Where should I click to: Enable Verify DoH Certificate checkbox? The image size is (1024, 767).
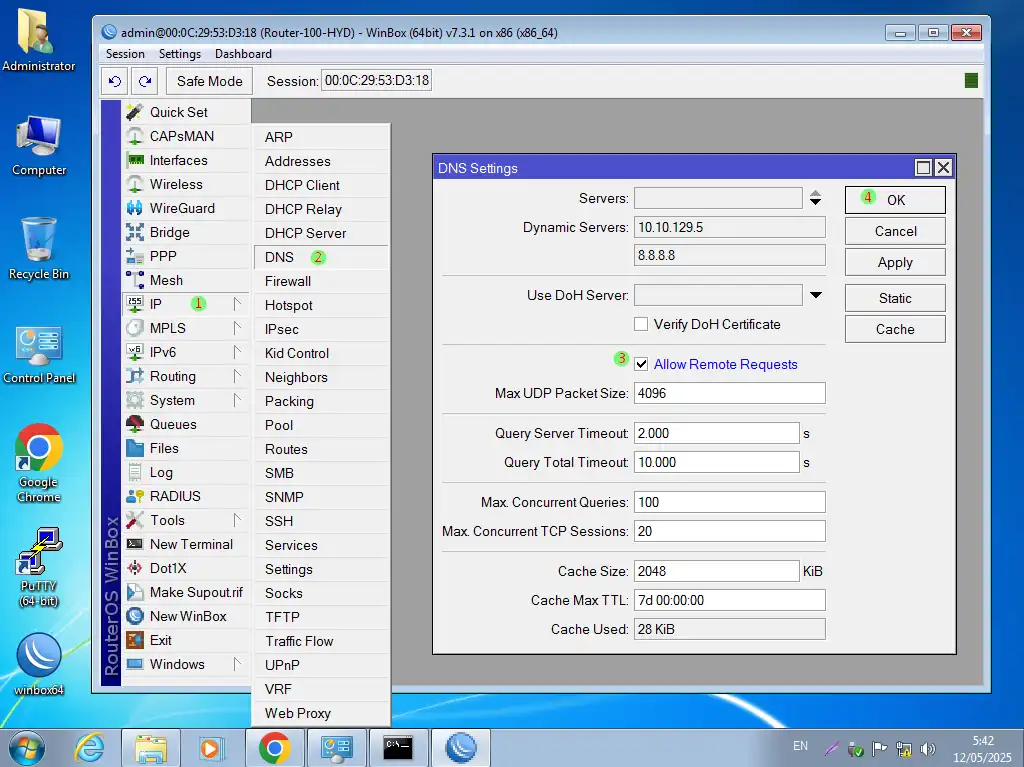point(641,324)
